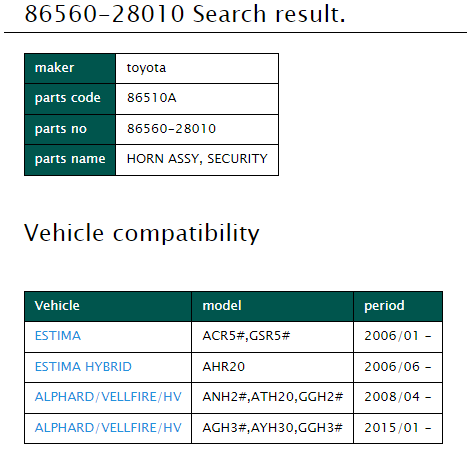The image size is (467, 453).
Task: Open ALPHARD/VELLFIRE/HV link in the 2008/04 row
Action: click(108, 397)
